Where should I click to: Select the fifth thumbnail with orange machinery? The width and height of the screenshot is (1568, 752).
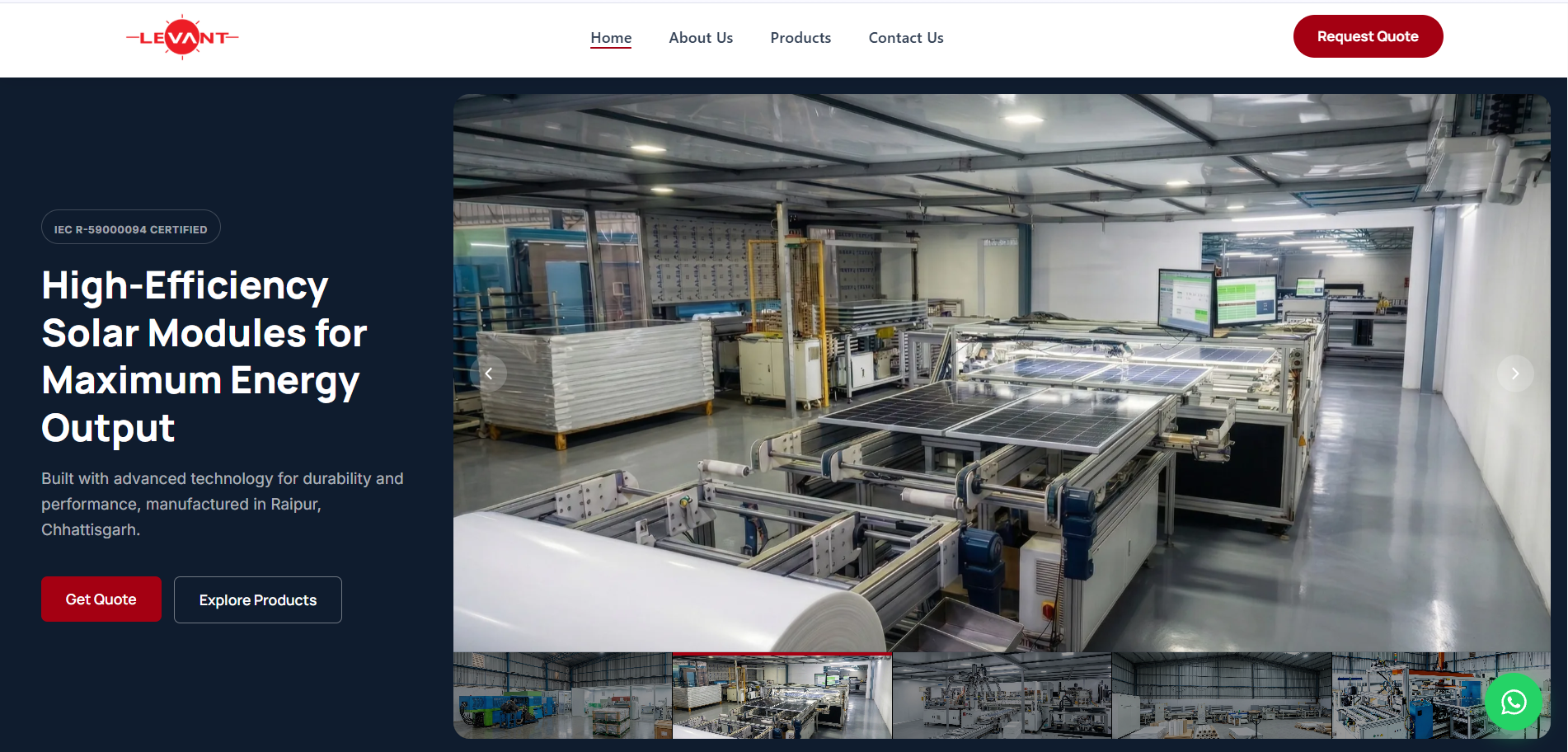tap(1441, 695)
